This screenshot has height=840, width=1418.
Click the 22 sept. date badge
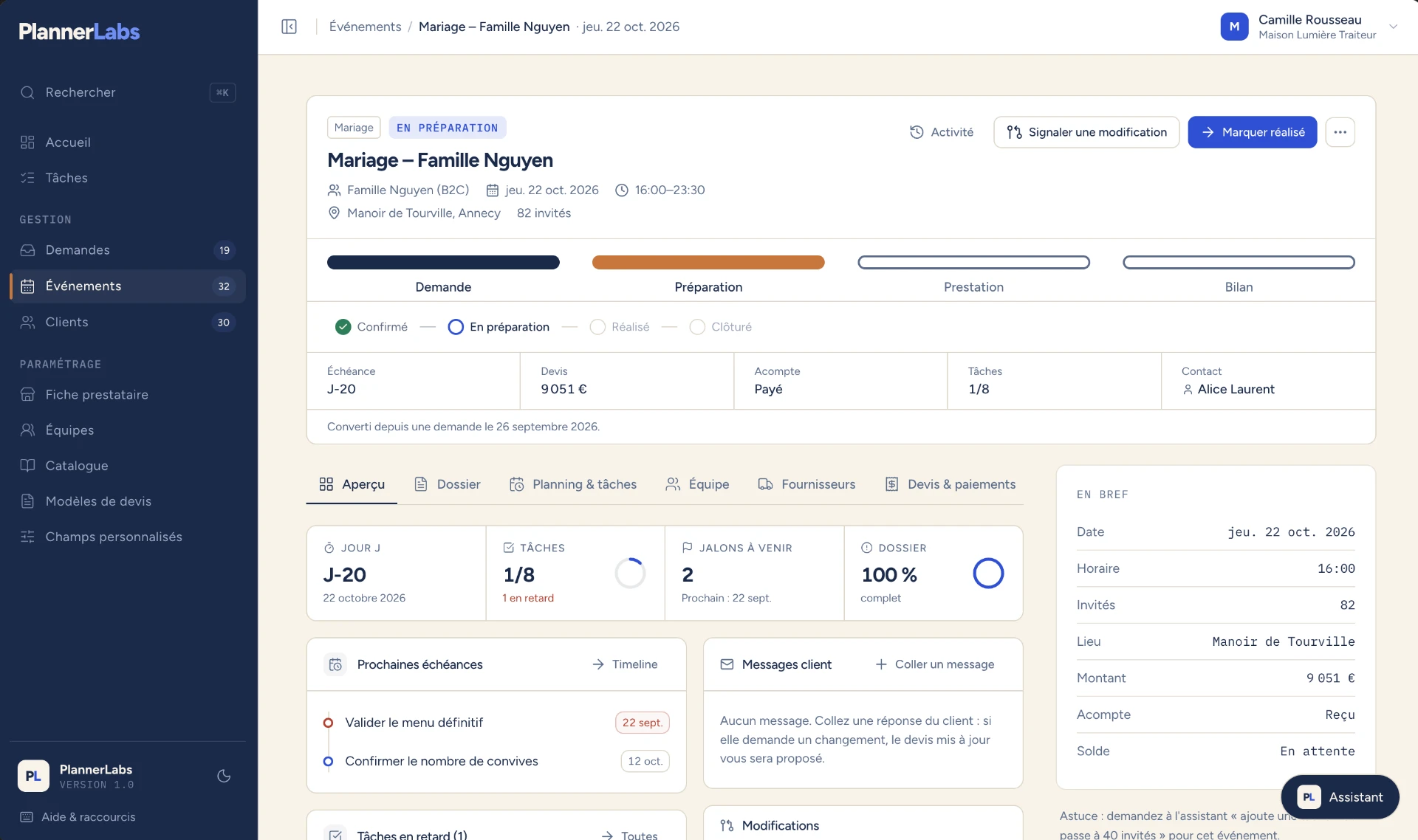click(x=643, y=723)
